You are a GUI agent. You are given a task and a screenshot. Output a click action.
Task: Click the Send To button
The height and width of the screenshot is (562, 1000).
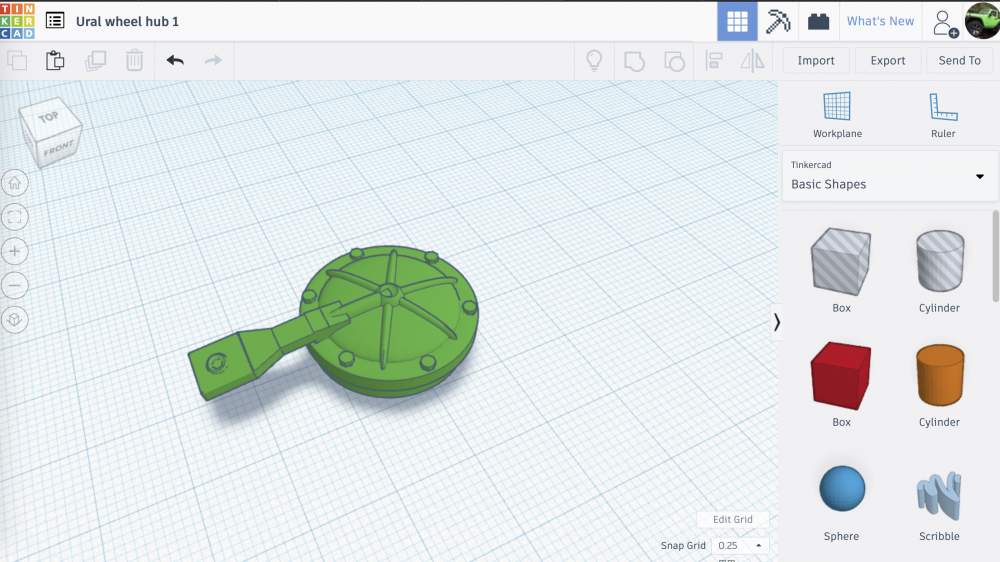tap(959, 61)
